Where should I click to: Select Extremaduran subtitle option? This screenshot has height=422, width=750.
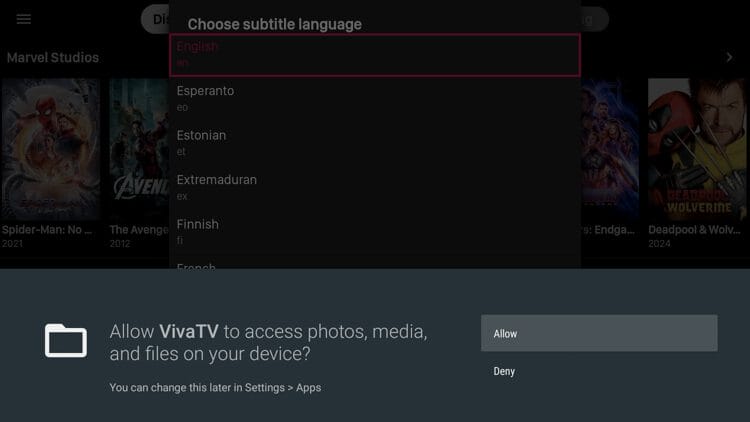[374, 187]
